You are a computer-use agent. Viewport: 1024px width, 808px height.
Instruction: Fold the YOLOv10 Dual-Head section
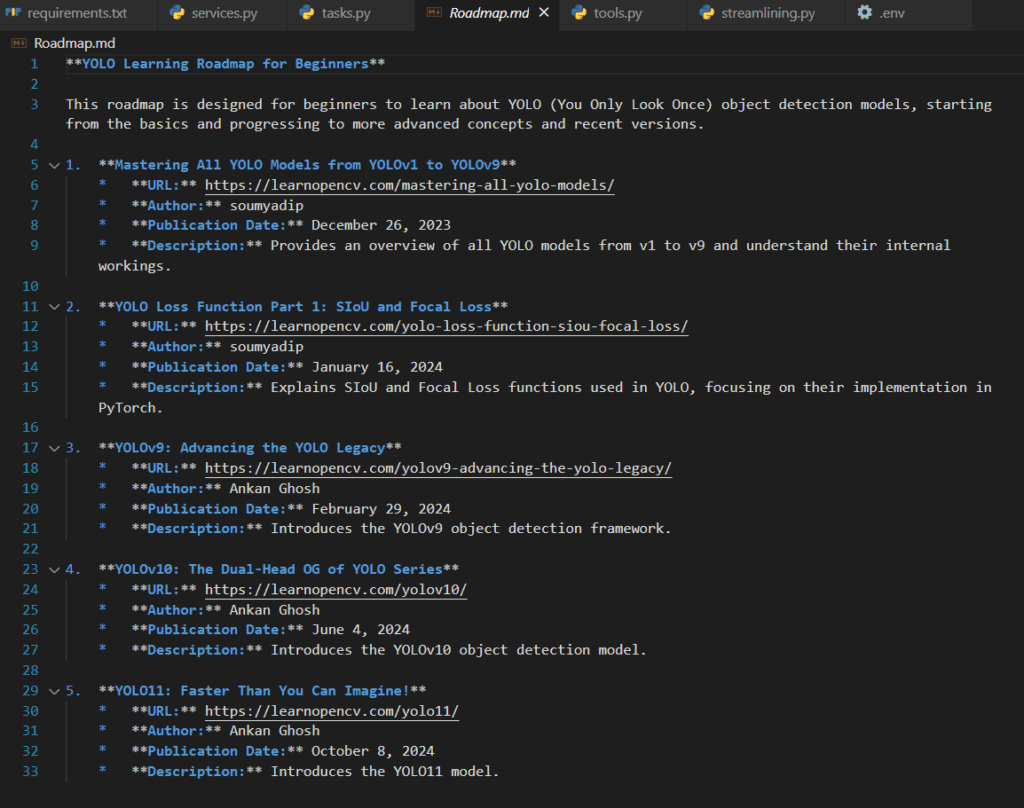pos(54,569)
